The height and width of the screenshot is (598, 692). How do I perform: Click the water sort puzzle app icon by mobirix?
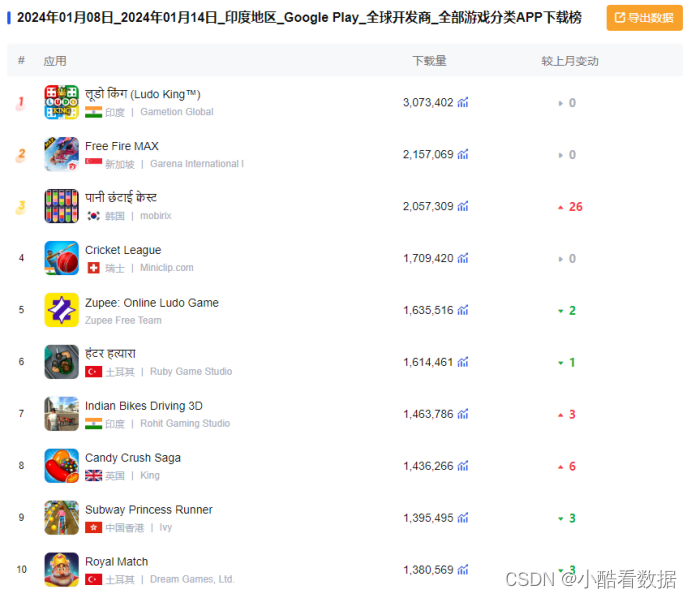[61, 206]
